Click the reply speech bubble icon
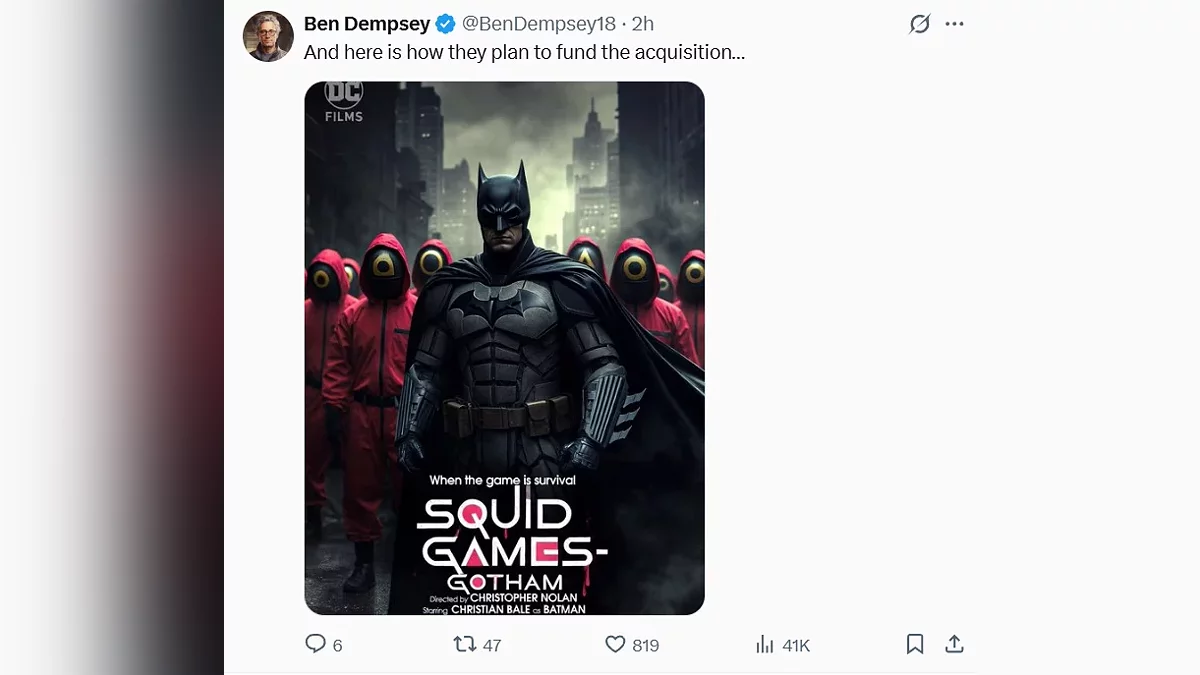 (x=315, y=644)
